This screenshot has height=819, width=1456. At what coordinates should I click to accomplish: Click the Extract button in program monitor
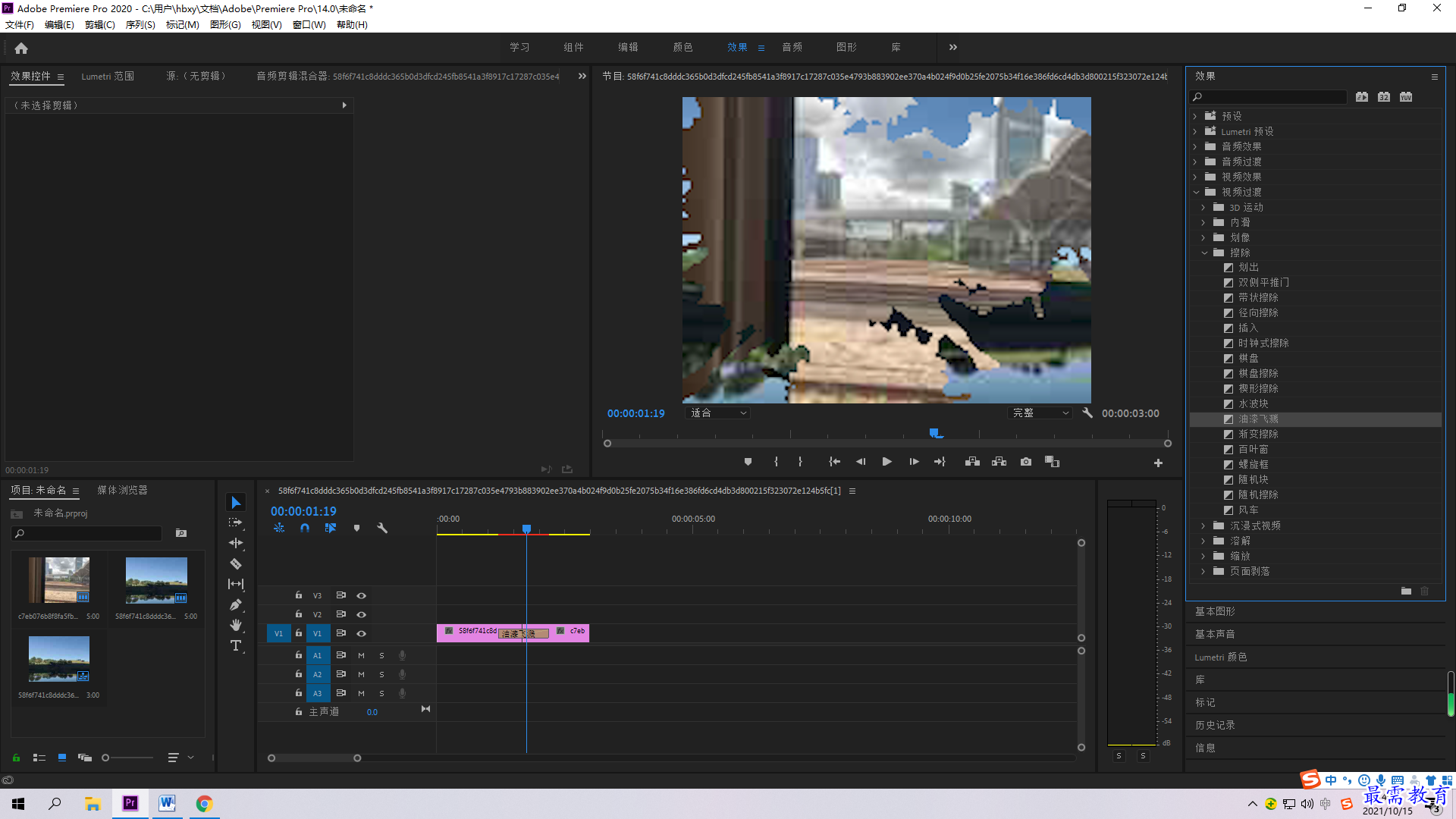999,462
